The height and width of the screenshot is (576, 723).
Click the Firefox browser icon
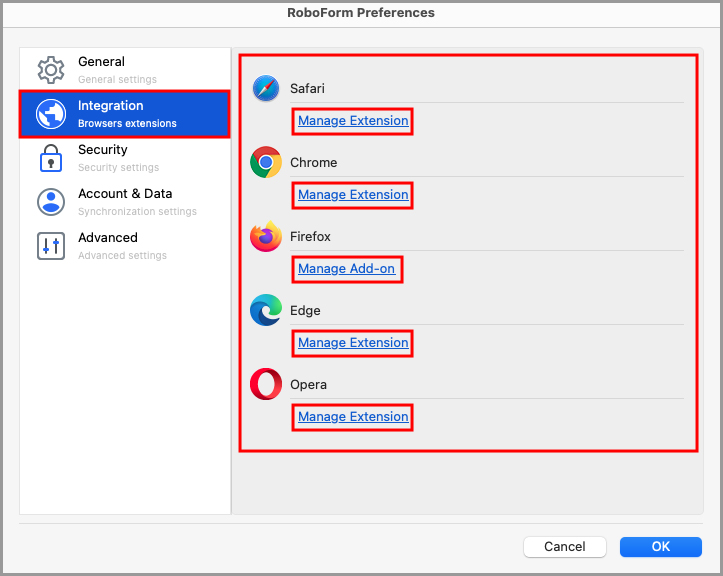pos(266,236)
